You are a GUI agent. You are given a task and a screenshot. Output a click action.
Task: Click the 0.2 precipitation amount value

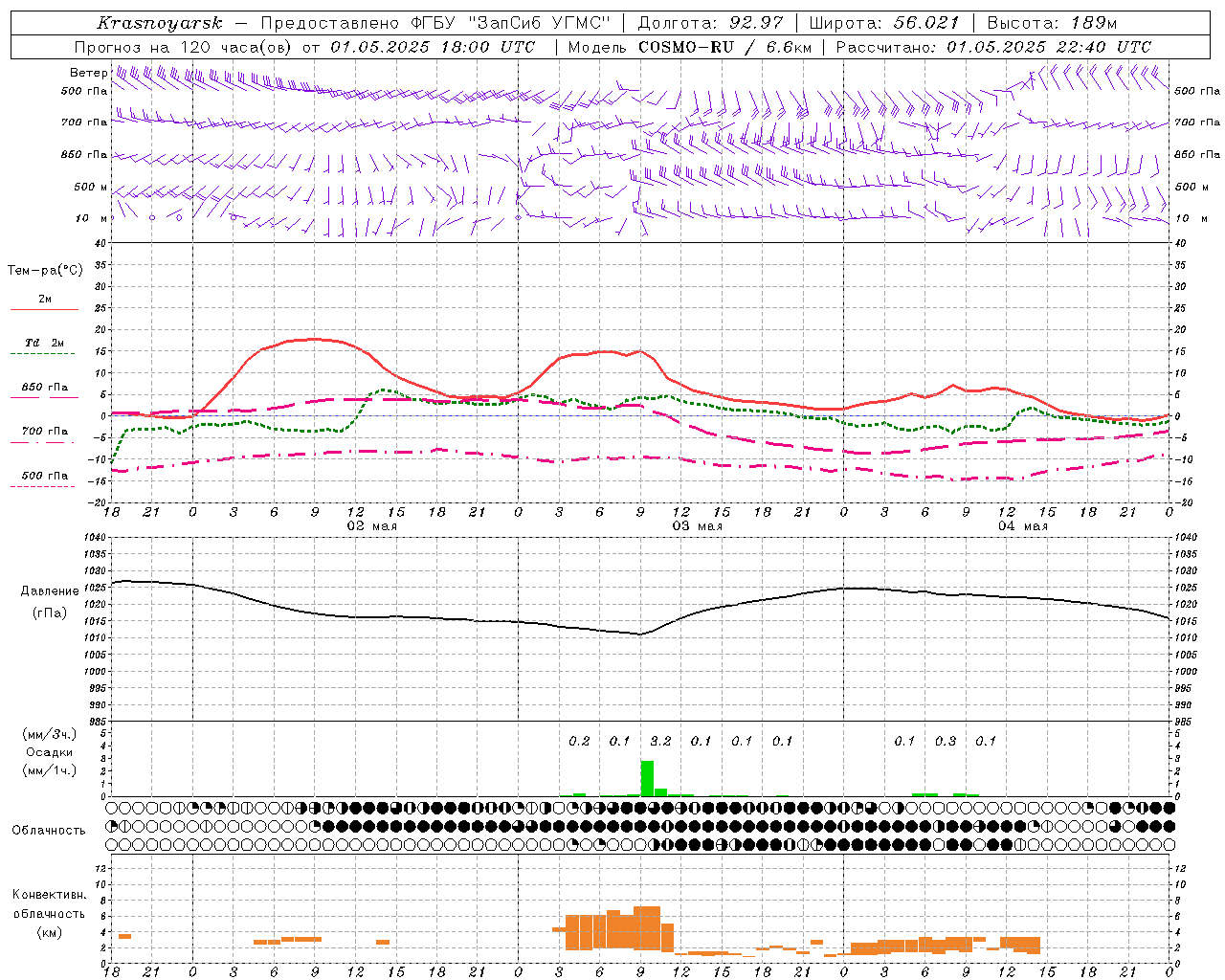pyautogui.click(x=579, y=741)
